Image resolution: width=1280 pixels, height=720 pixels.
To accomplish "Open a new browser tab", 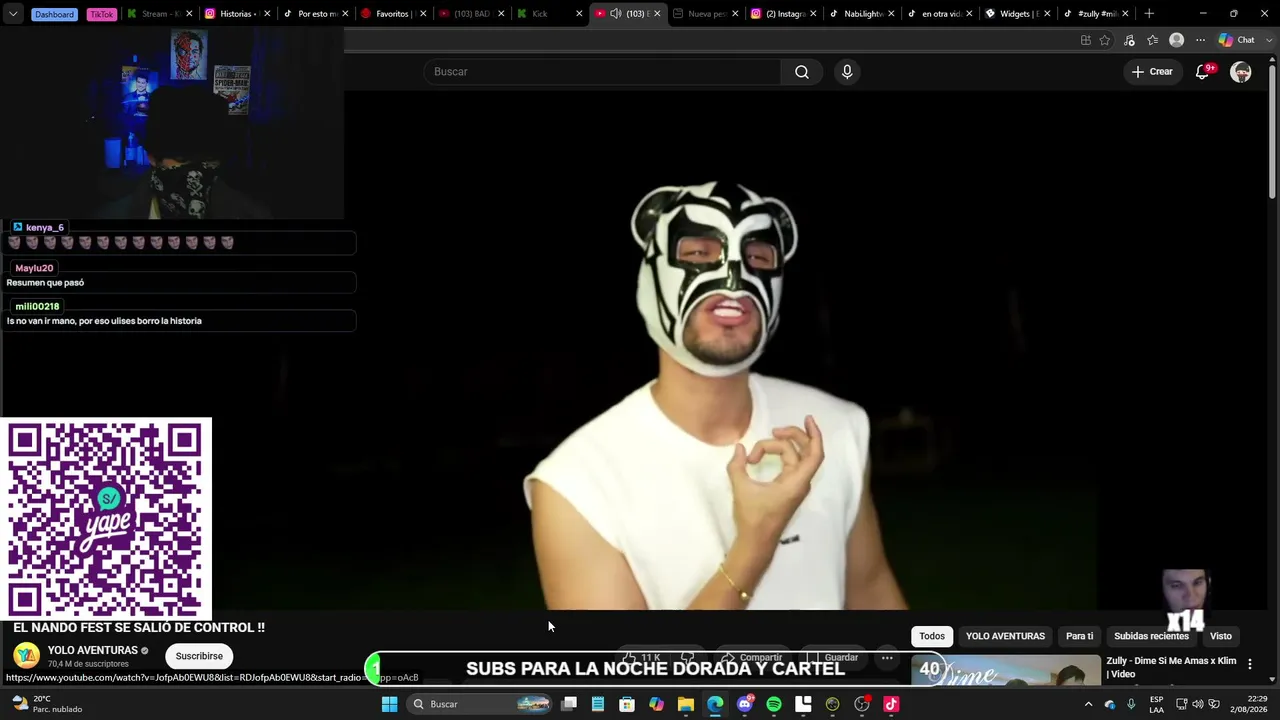I will tap(1149, 14).
